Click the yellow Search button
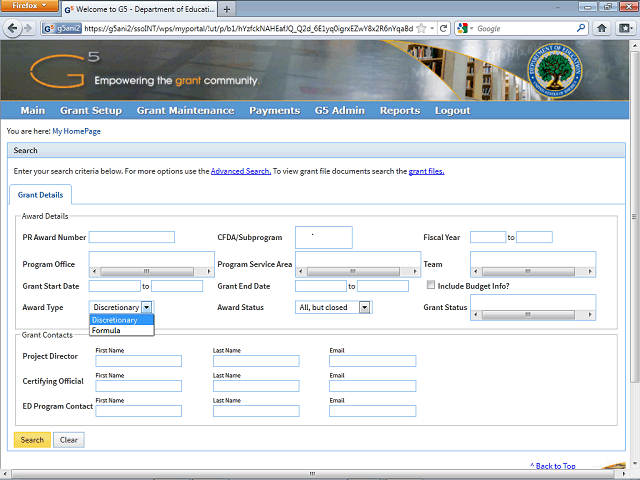This screenshot has width=640, height=480. 32,440
